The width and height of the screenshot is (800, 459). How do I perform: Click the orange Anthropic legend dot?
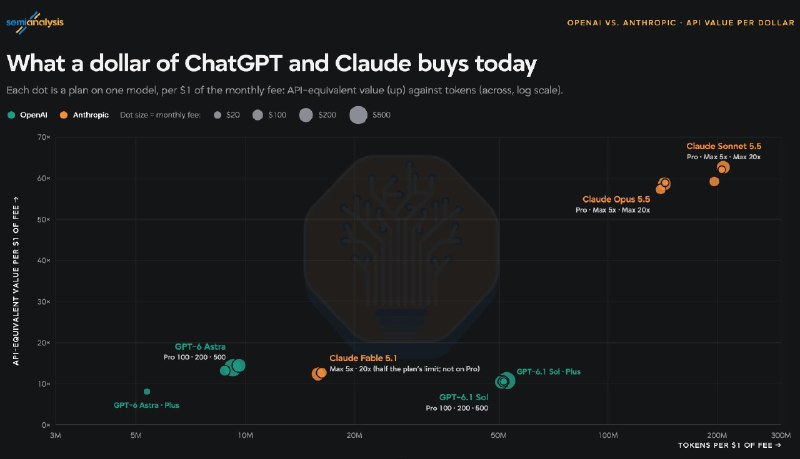[x=64, y=115]
